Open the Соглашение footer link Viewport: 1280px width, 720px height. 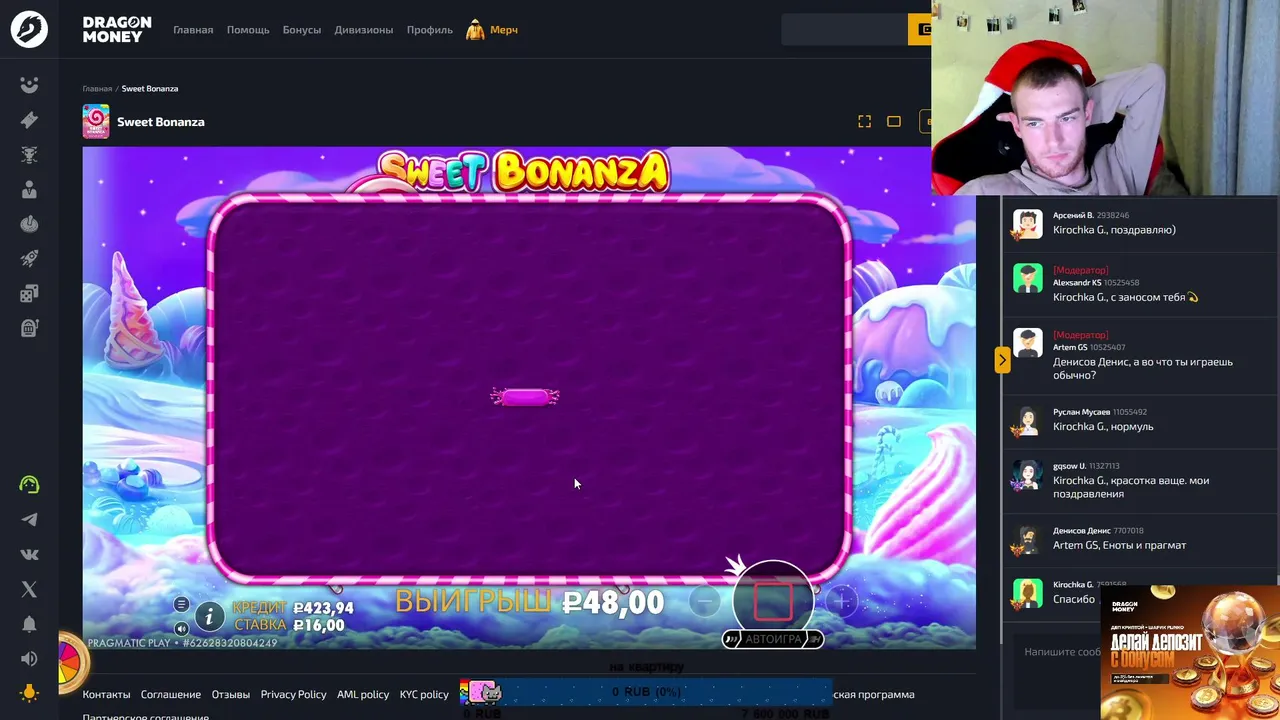[171, 694]
